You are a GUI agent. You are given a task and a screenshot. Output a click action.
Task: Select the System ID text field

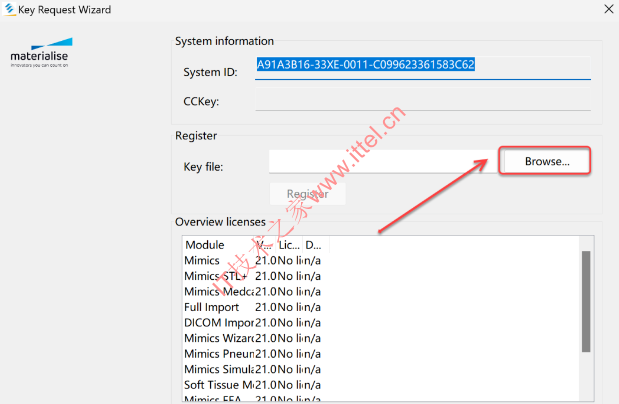pyautogui.click(x=423, y=68)
